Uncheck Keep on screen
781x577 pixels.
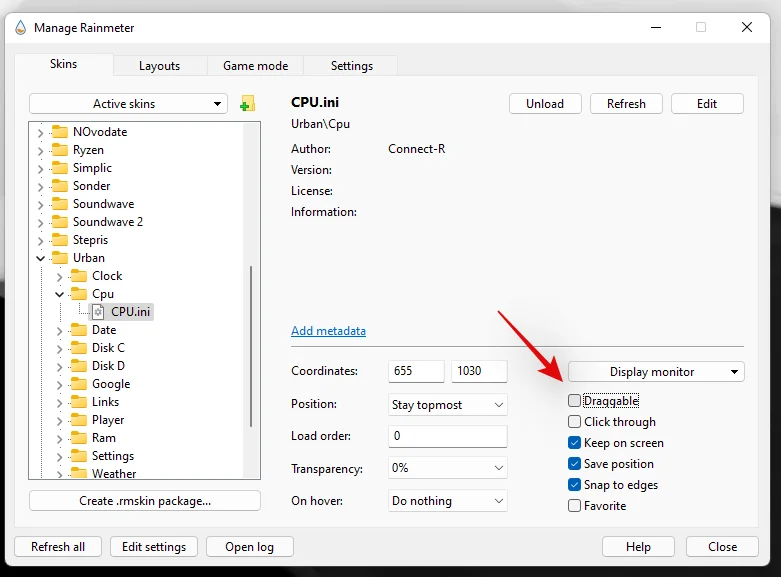tap(574, 442)
